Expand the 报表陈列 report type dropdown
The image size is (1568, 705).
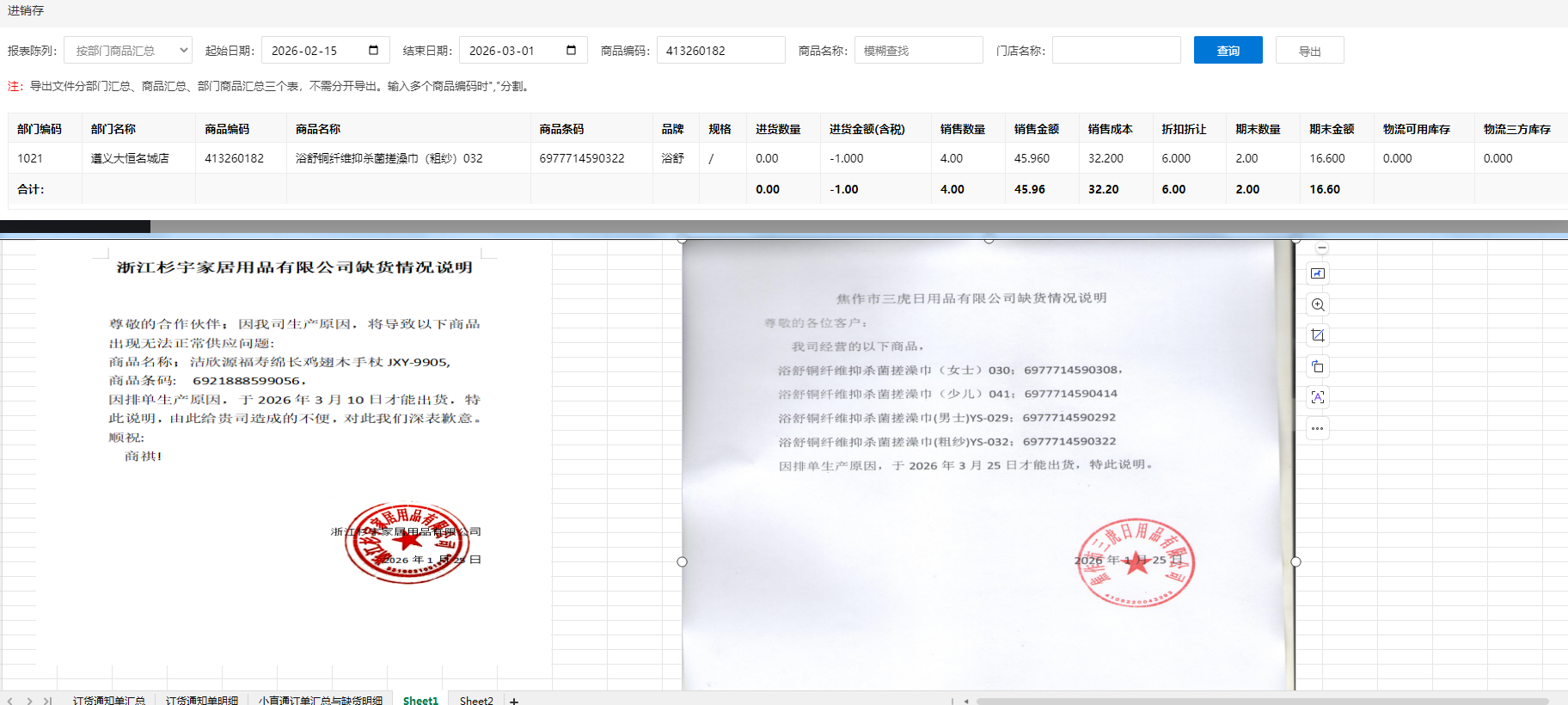(x=128, y=51)
